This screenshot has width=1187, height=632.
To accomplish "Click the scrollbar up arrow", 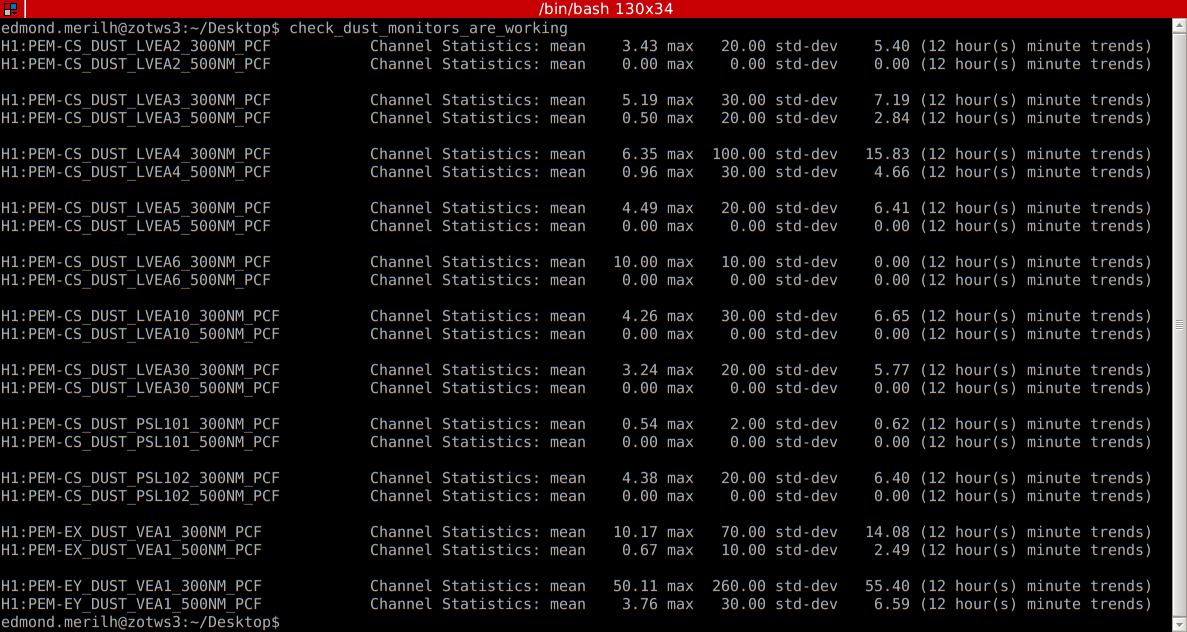I will tap(1179, 26).
